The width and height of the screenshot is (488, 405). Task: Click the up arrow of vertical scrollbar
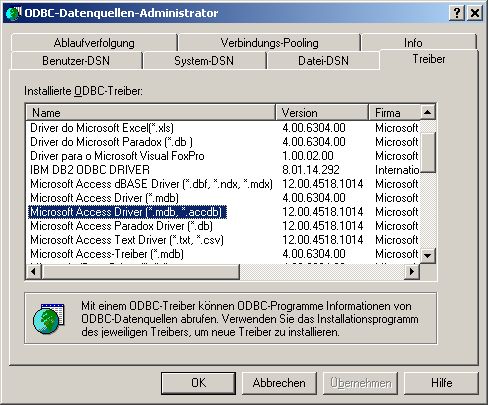(428, 112)
